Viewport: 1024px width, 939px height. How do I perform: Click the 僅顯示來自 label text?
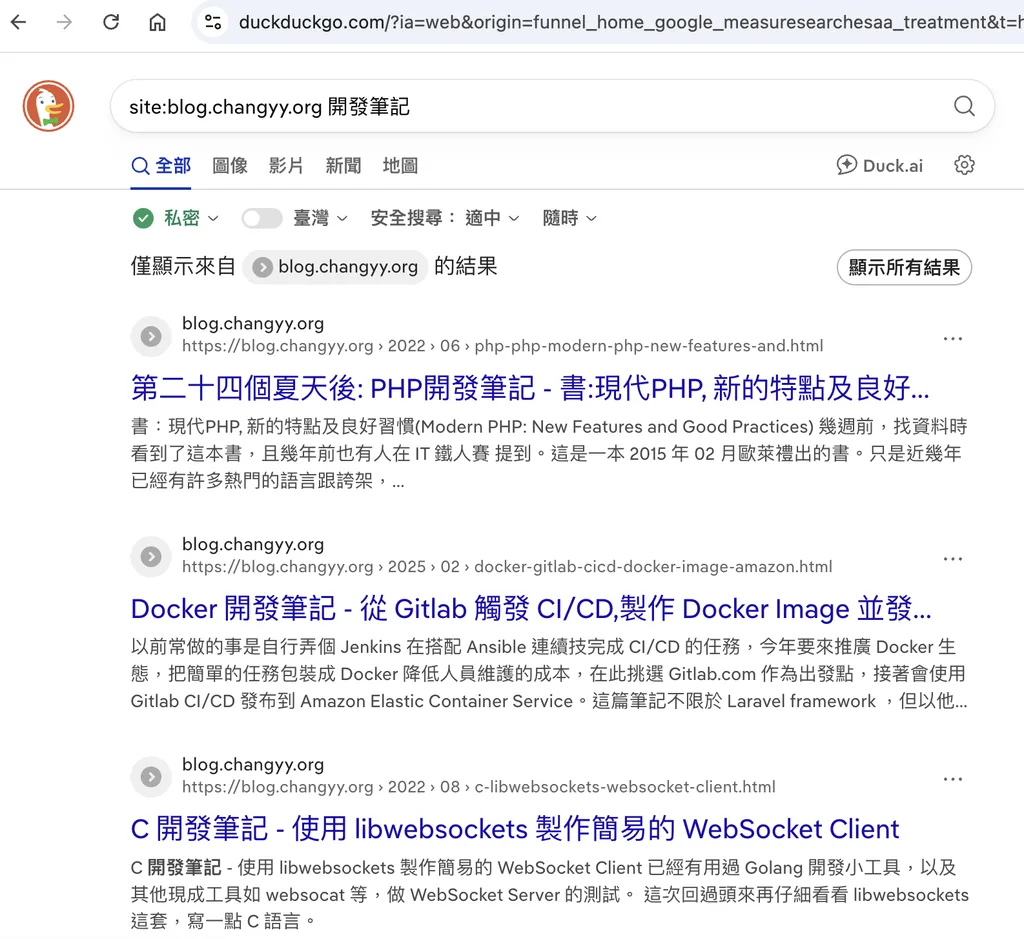183,266
